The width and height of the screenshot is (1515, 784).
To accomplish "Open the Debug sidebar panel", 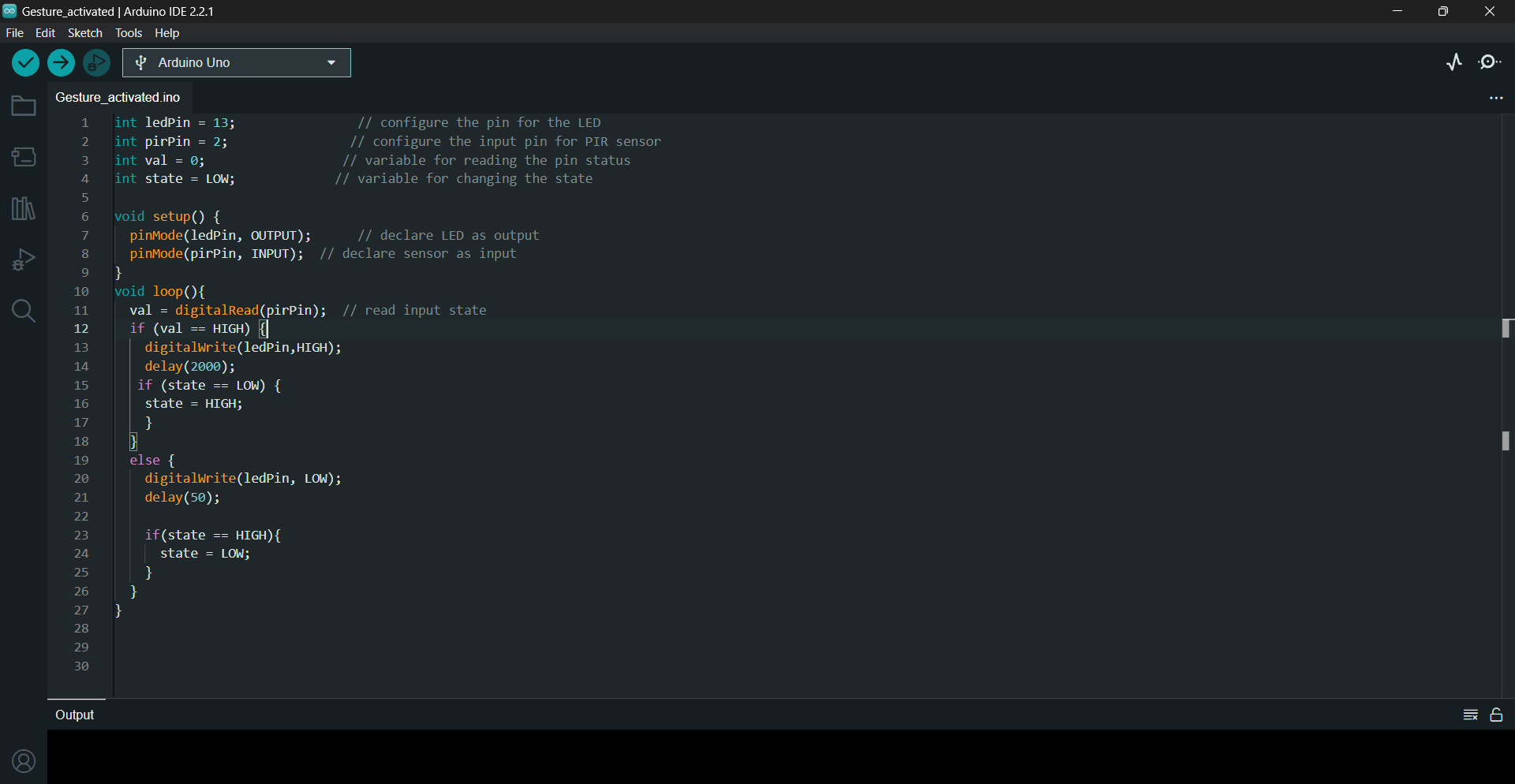I will click(x=24, y=259).
